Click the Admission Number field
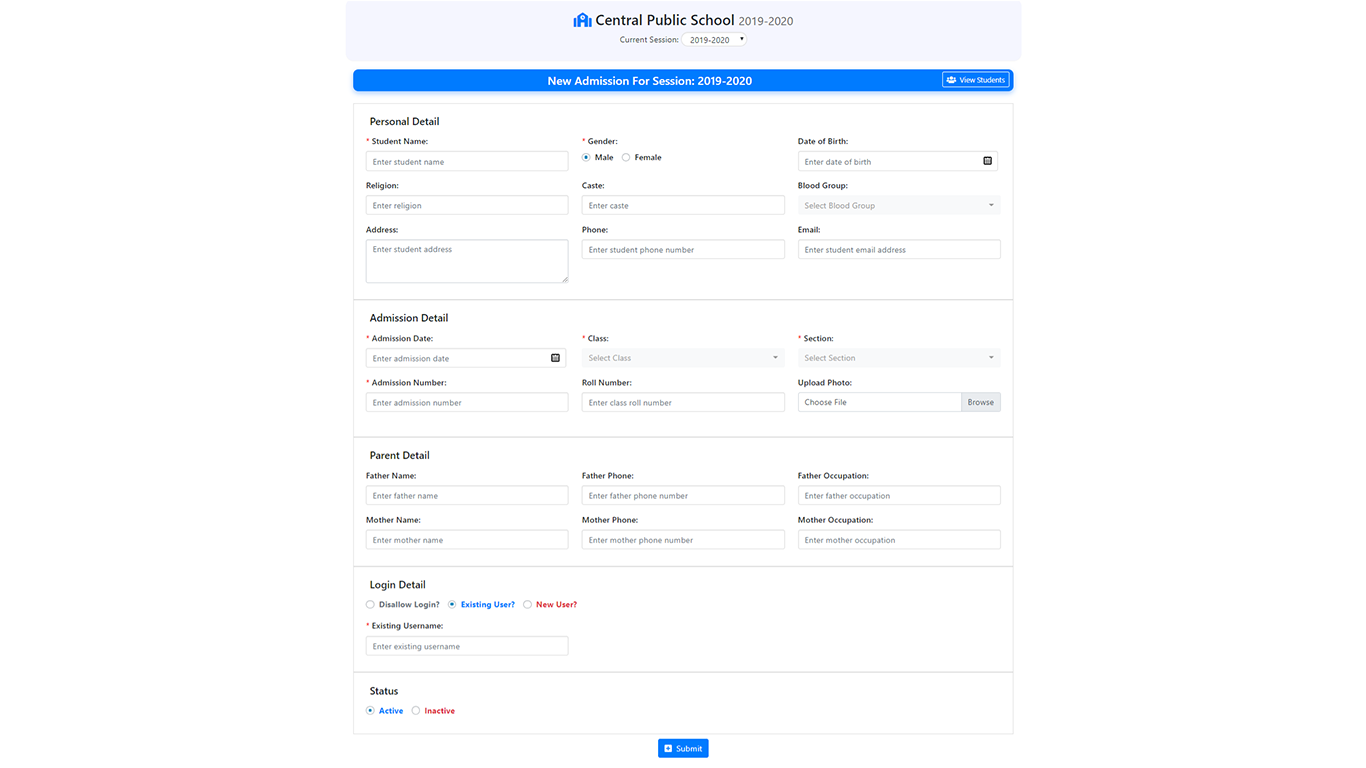This screenshot has height=768, width=1366. point(466,403)
